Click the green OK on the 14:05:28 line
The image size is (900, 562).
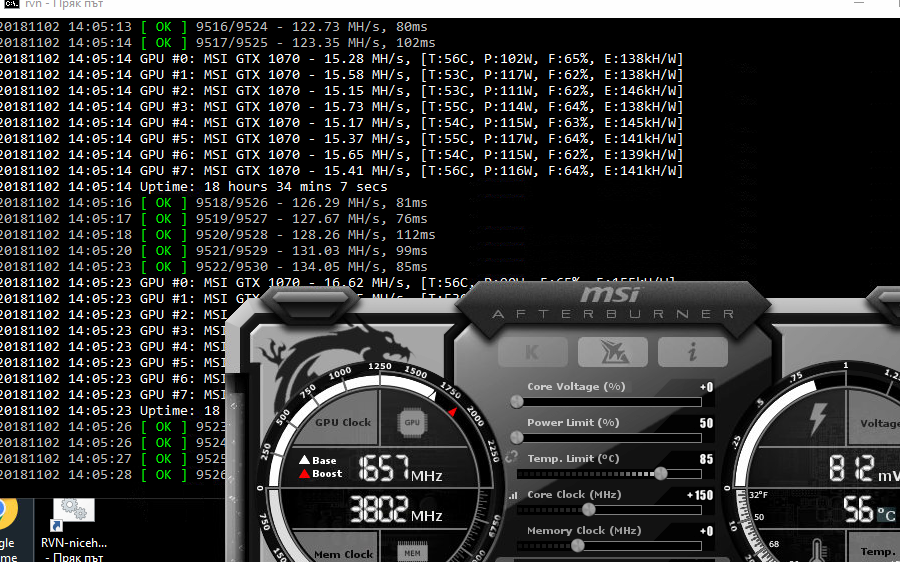tap(164, 475)
